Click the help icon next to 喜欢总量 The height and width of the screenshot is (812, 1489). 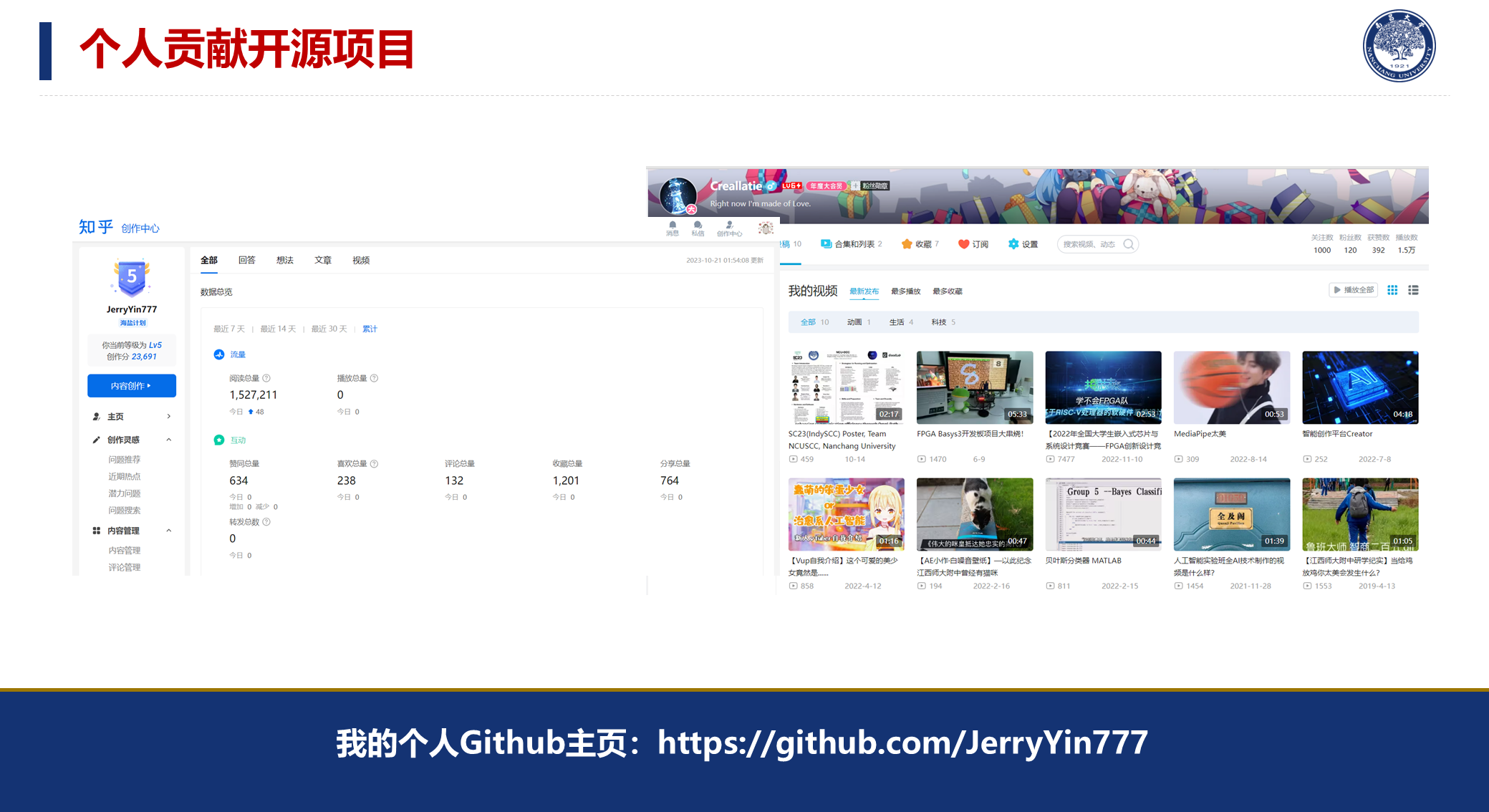(374, 464)
